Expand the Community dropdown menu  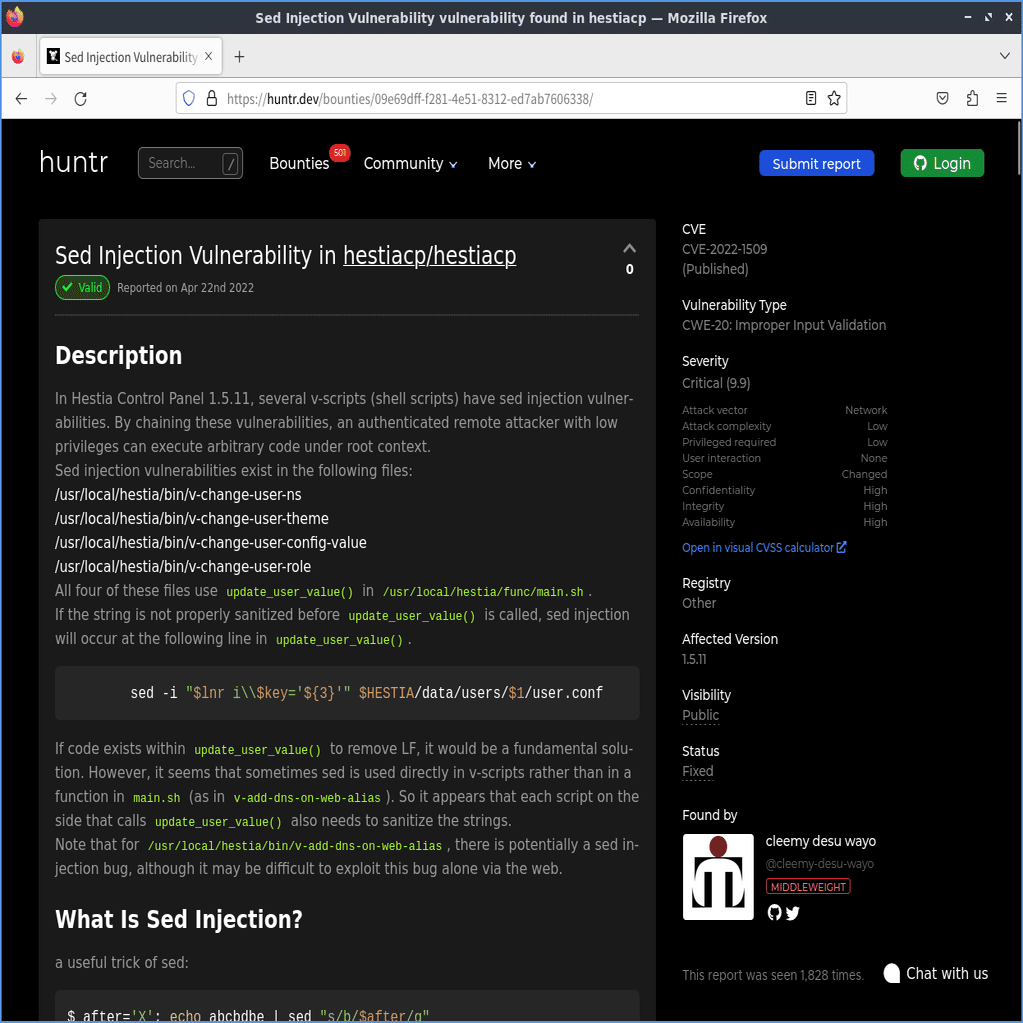[410, 164]
